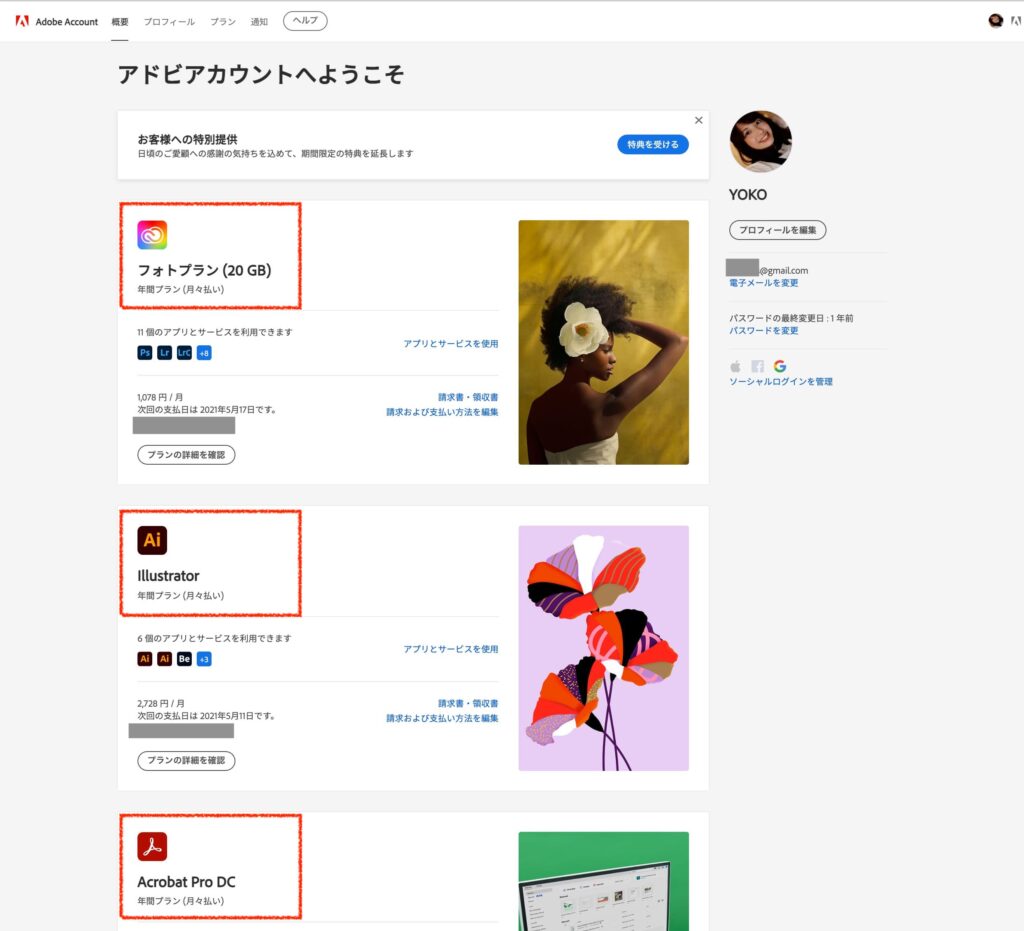Screen dimensions: 1024x931
Task: Click the Google social login icon
Action: pos(780,366)
